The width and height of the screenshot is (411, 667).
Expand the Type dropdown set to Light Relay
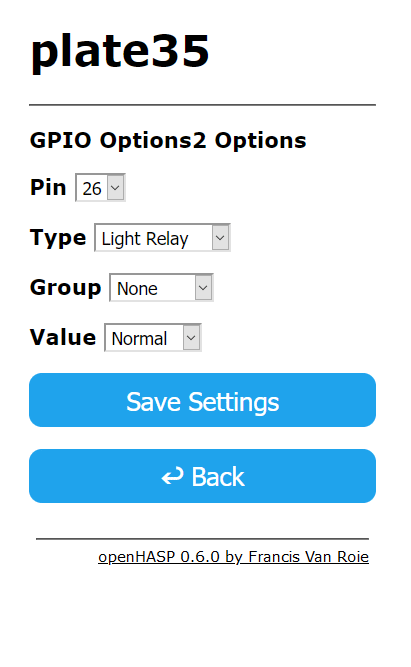coord(163,237)
